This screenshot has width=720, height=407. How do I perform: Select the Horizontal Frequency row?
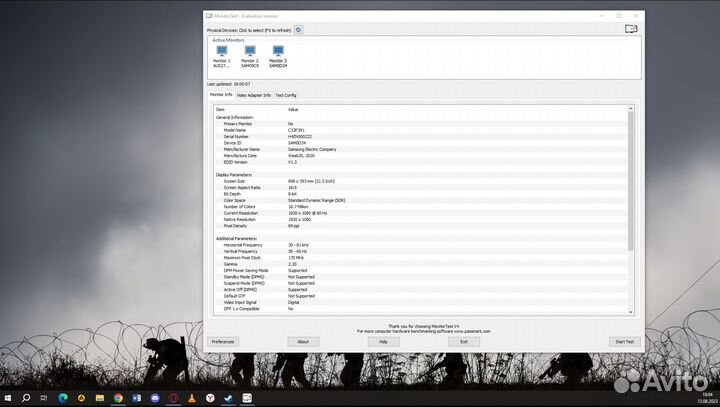[421, 245]
